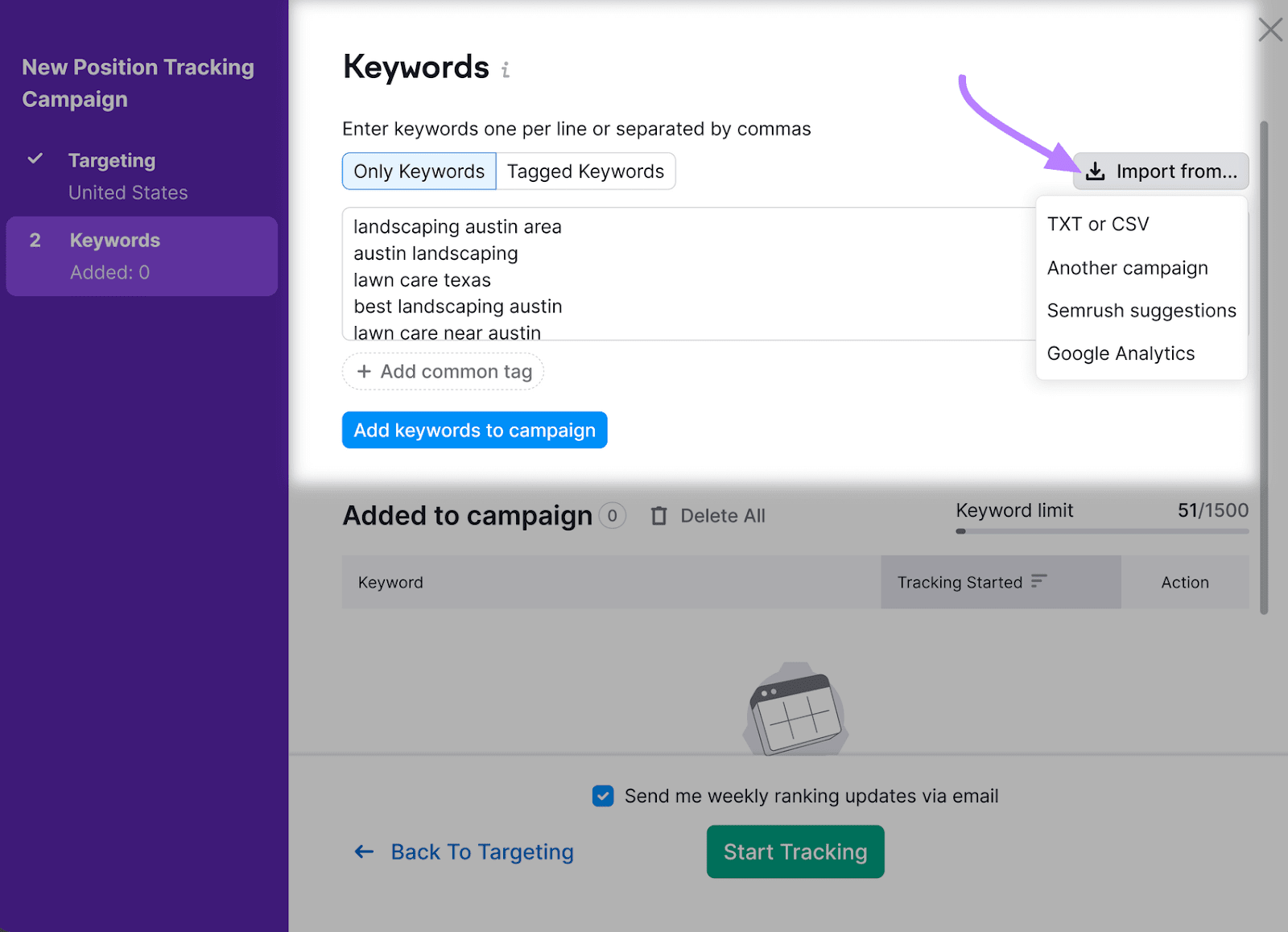
Task: Select TXT or CSV import option
Action: click(1098, 224)
